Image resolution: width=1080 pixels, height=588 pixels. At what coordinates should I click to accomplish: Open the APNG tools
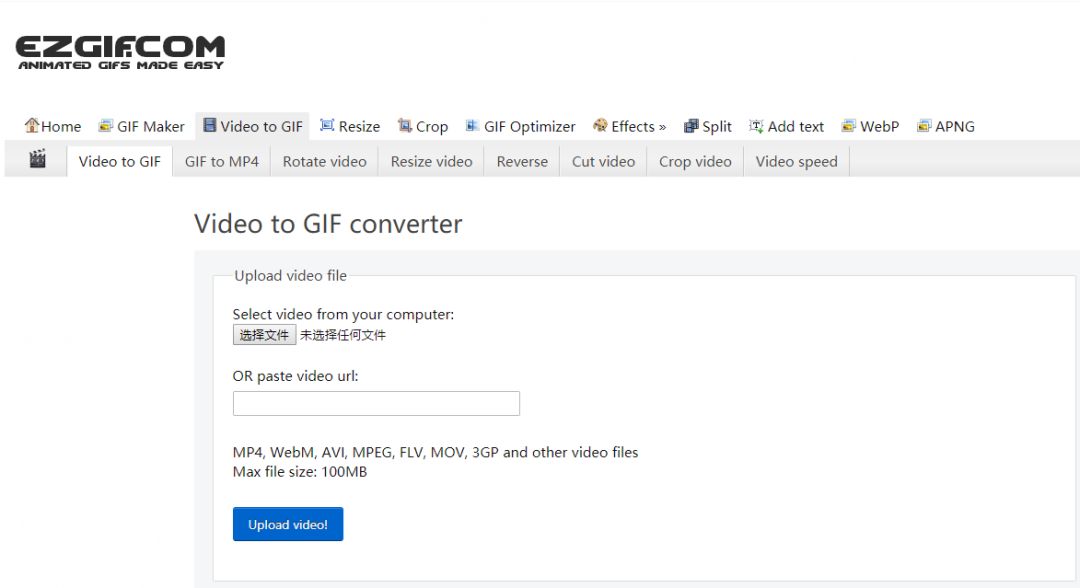pyautogui.click(x=946, y=127)
